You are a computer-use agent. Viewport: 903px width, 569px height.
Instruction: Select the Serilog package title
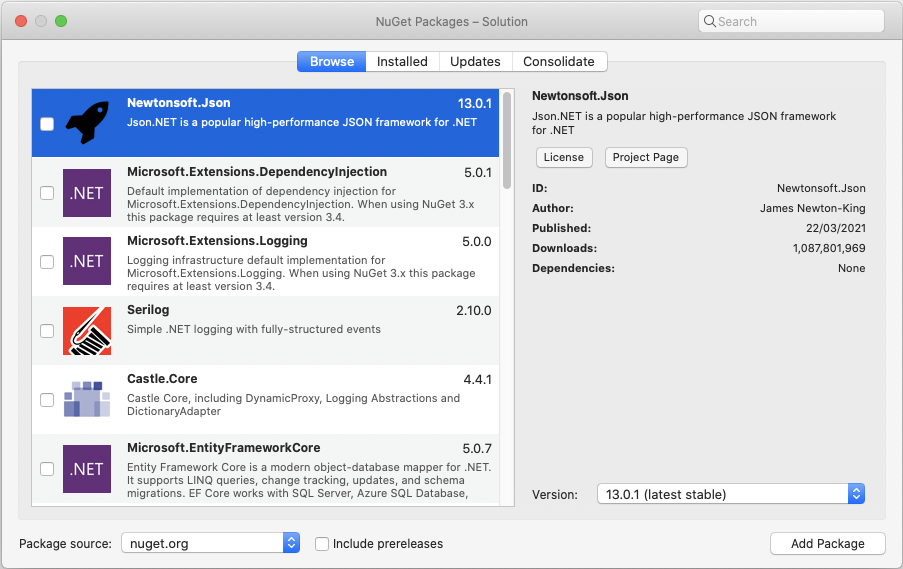[x=148, y=310]
